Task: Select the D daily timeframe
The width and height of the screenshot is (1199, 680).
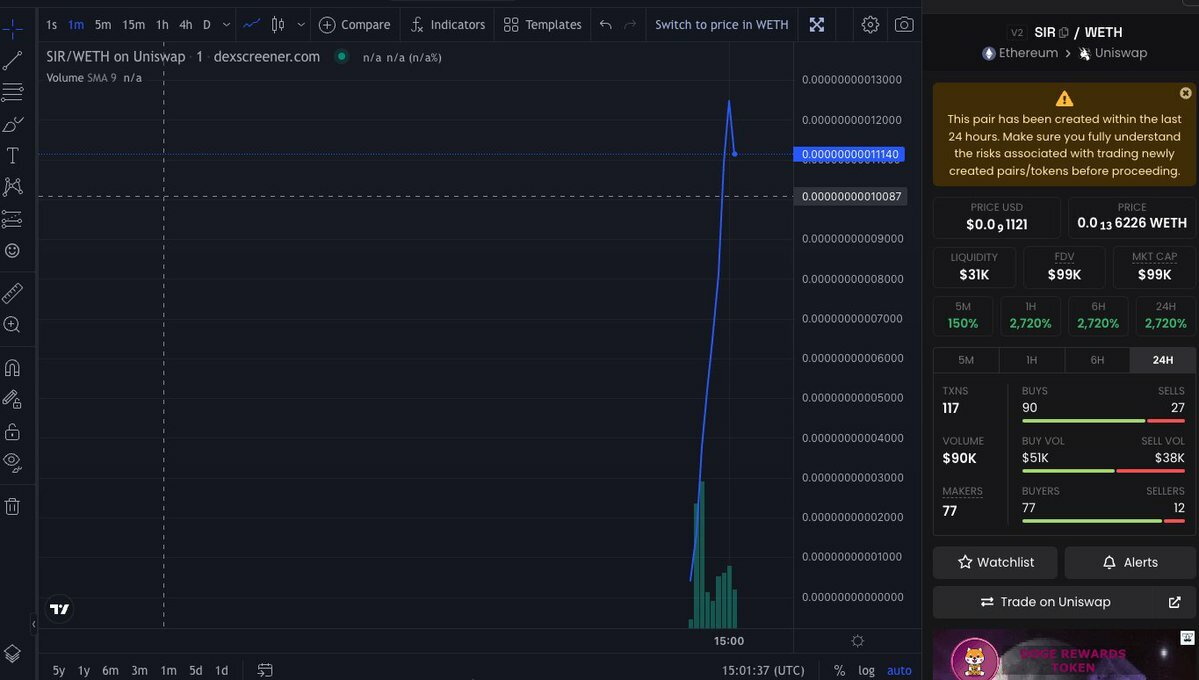Action: pos(206,24)
